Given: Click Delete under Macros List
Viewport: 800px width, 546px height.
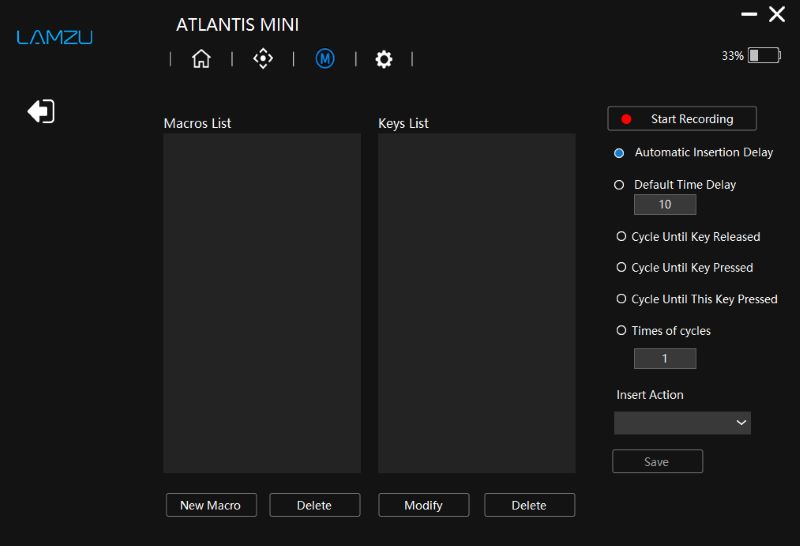Looking at the screenshot, I should (x=315, y=505).
